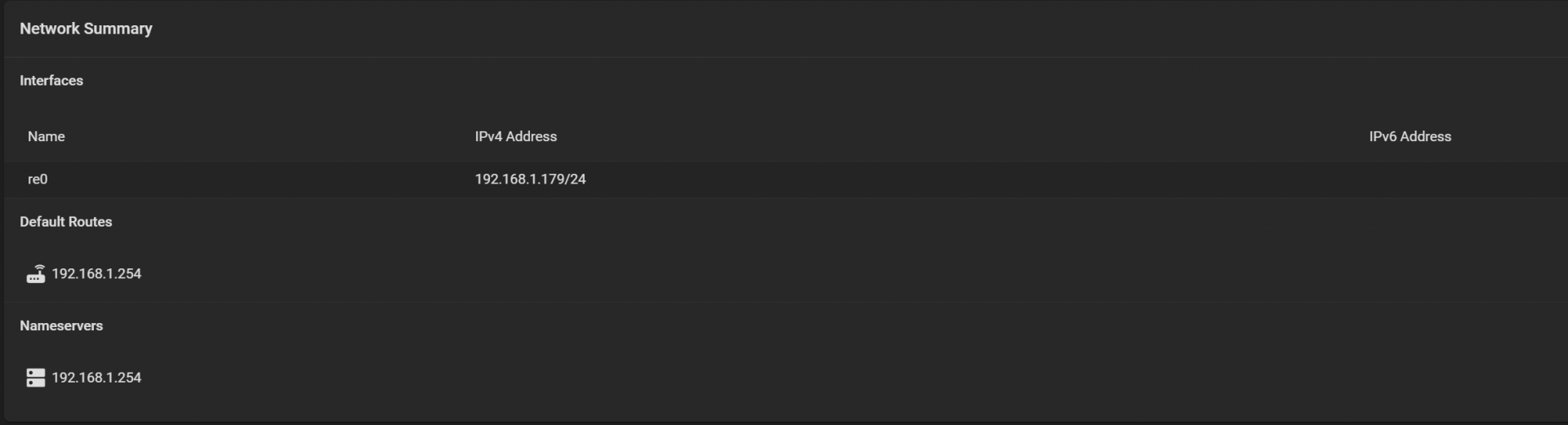The width and height of the screenshot is (1568, 425).
Task: Click the word Network in the card title
Action: pos(50,29)
